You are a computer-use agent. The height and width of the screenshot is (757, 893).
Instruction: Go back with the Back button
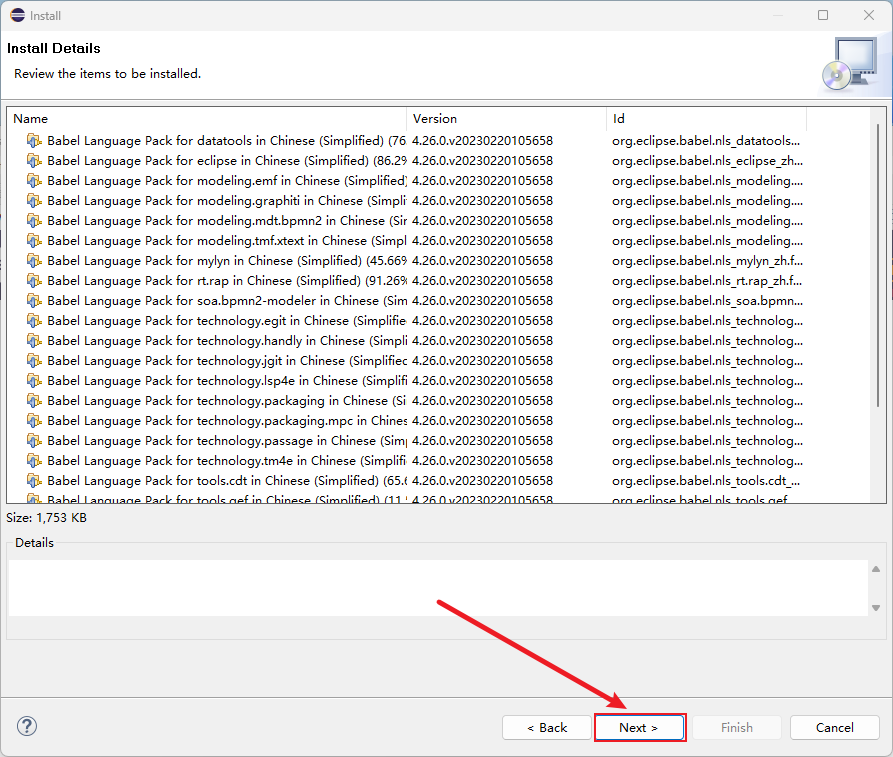point(547,727)
